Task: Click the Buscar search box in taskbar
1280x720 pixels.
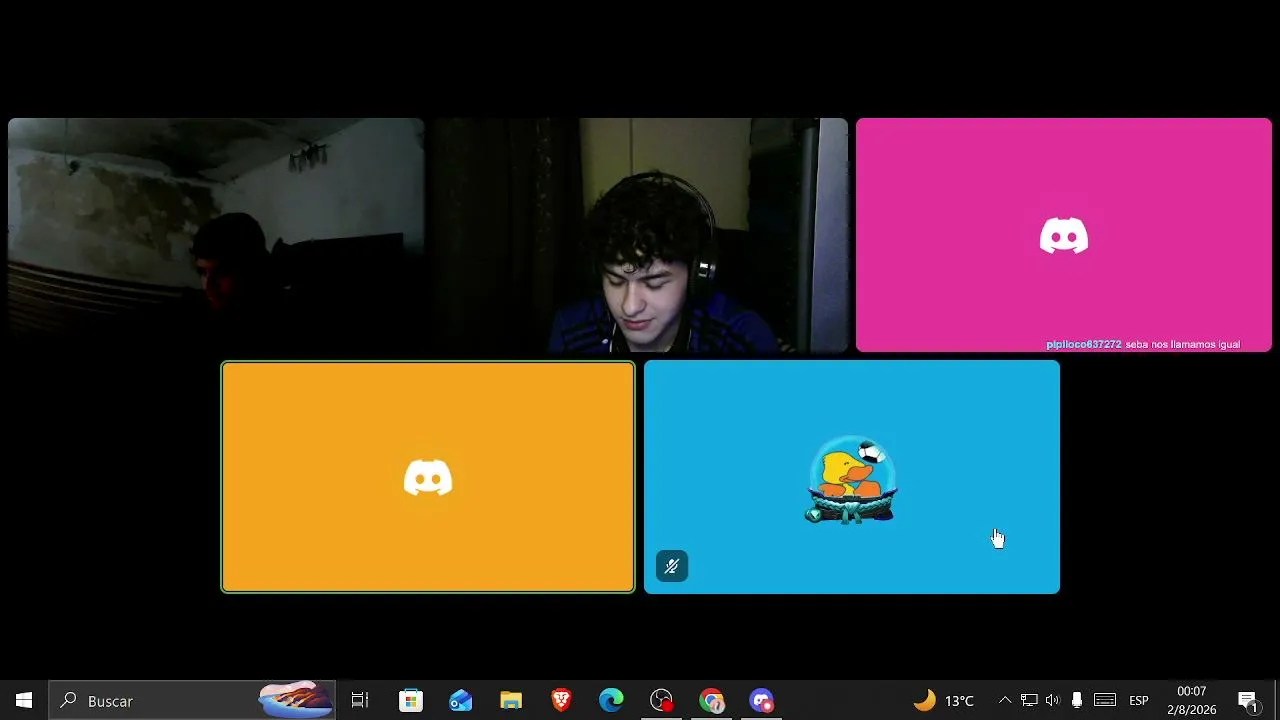Action: pos(193,701)
